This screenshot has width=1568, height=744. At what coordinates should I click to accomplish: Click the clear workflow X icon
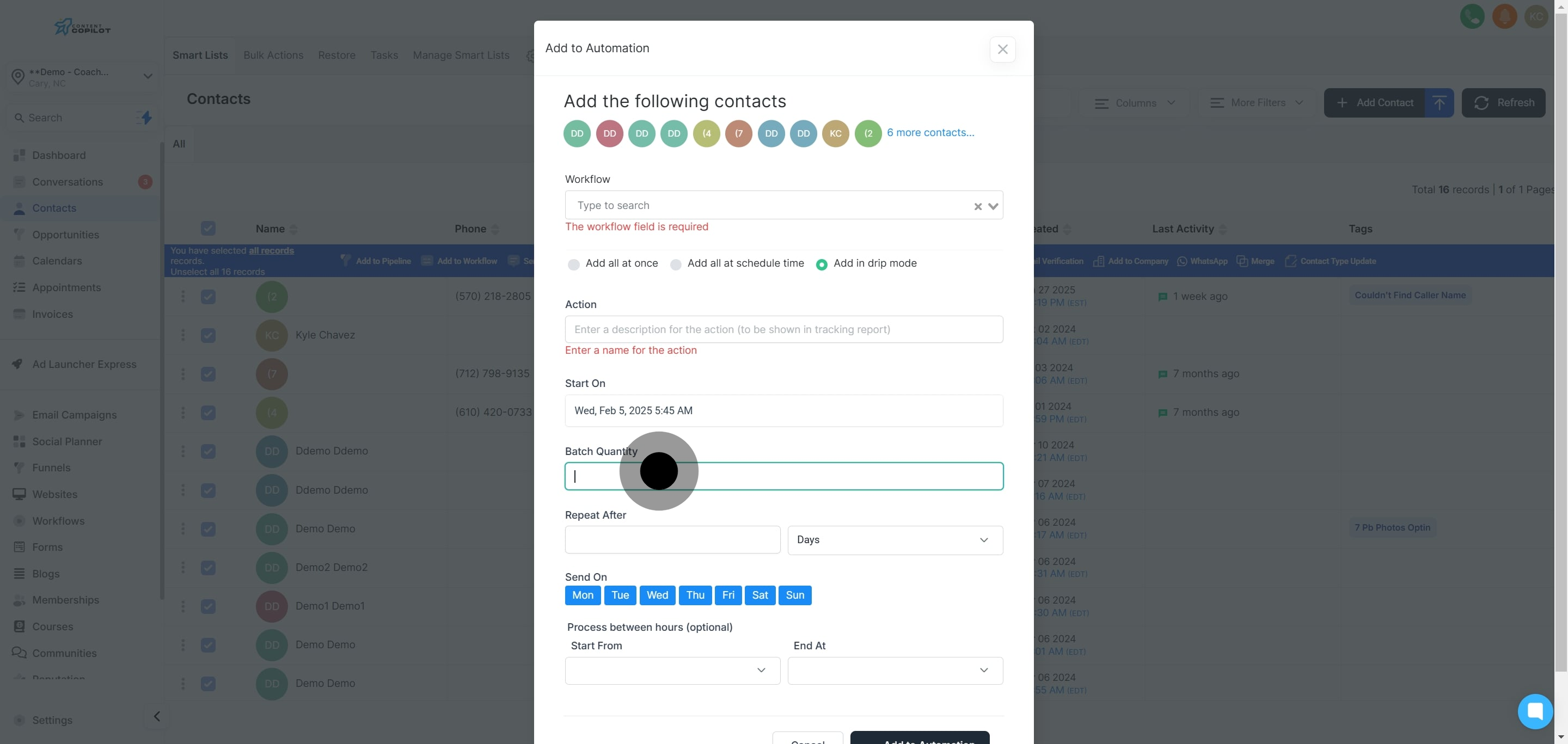978,206
